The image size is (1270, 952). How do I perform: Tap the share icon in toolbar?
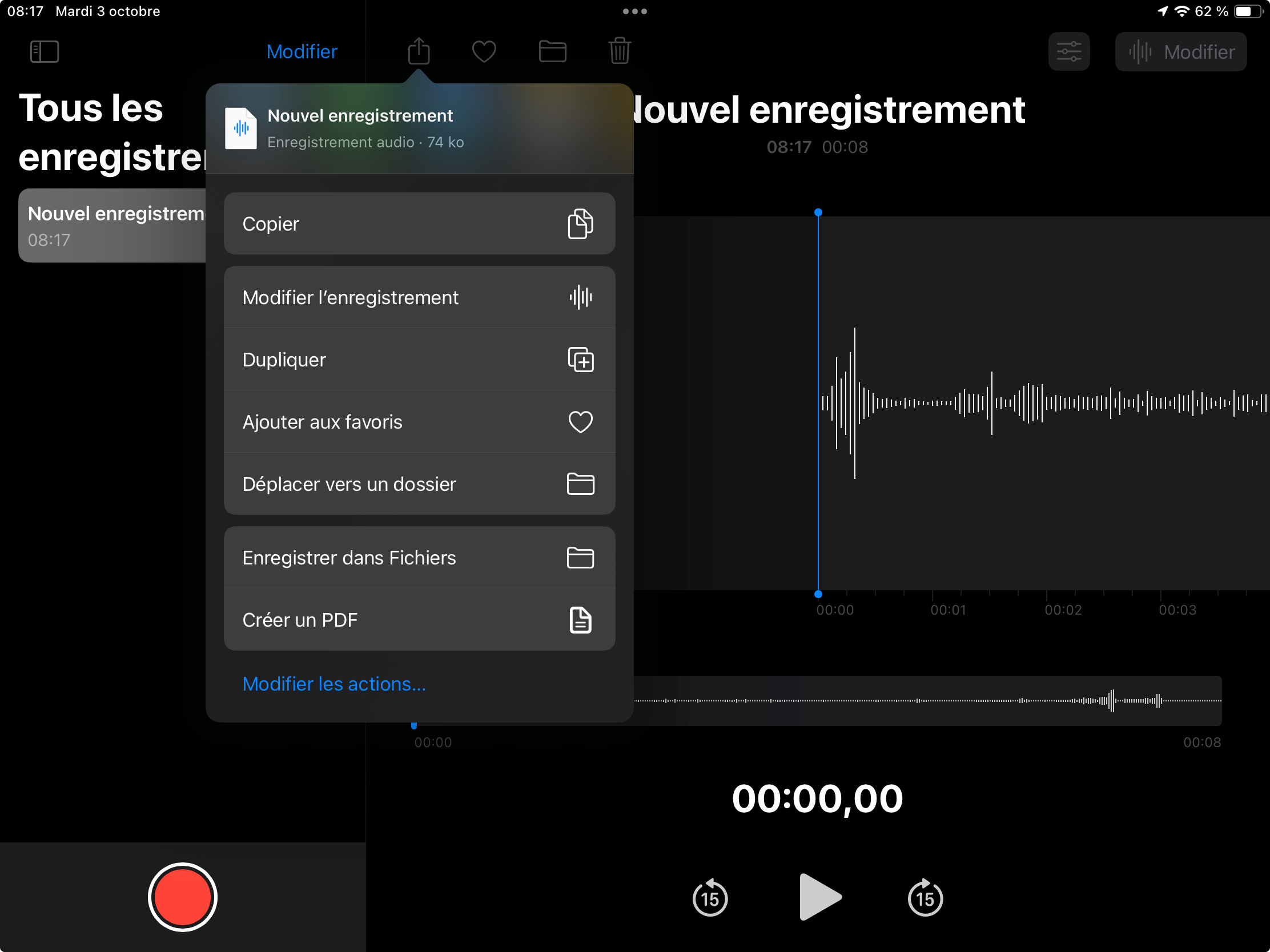(419, 51)
